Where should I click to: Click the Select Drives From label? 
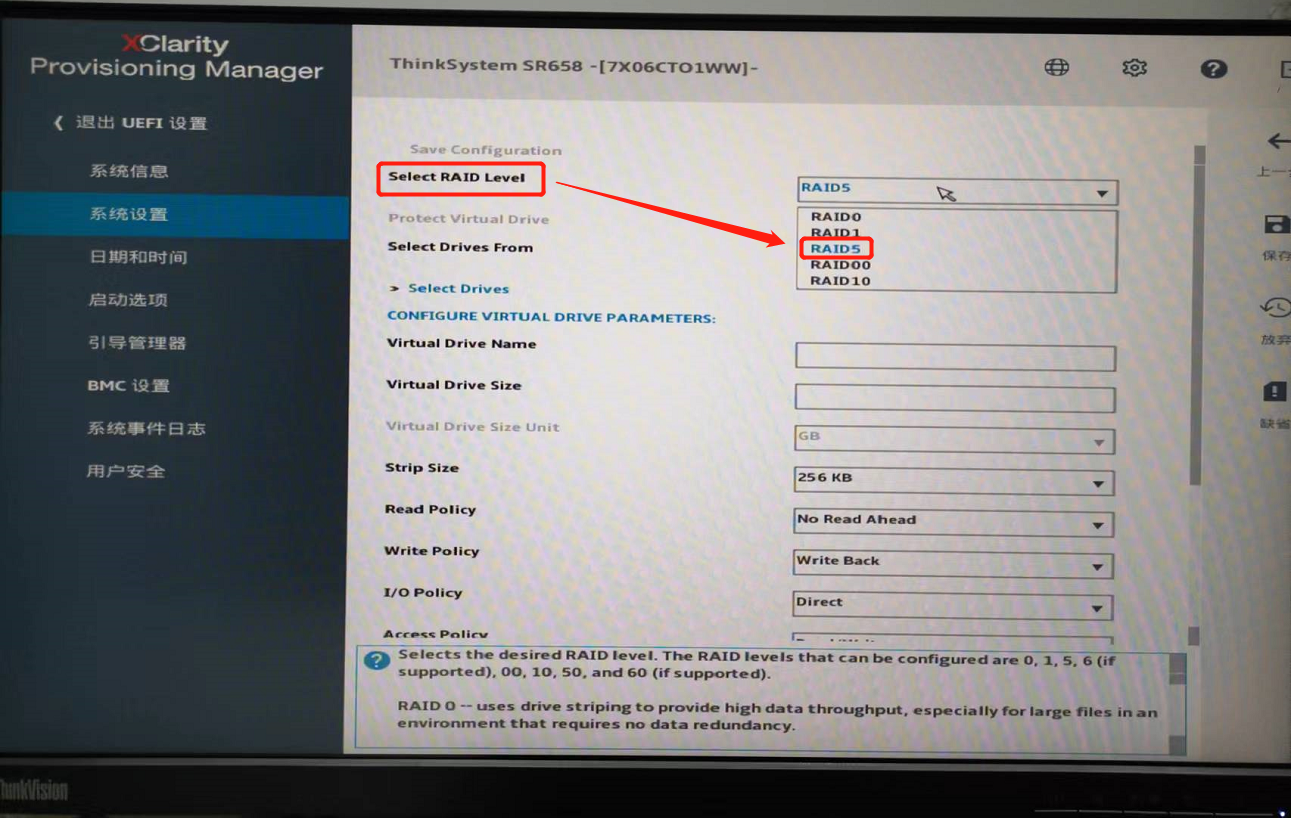click(460, 247)
